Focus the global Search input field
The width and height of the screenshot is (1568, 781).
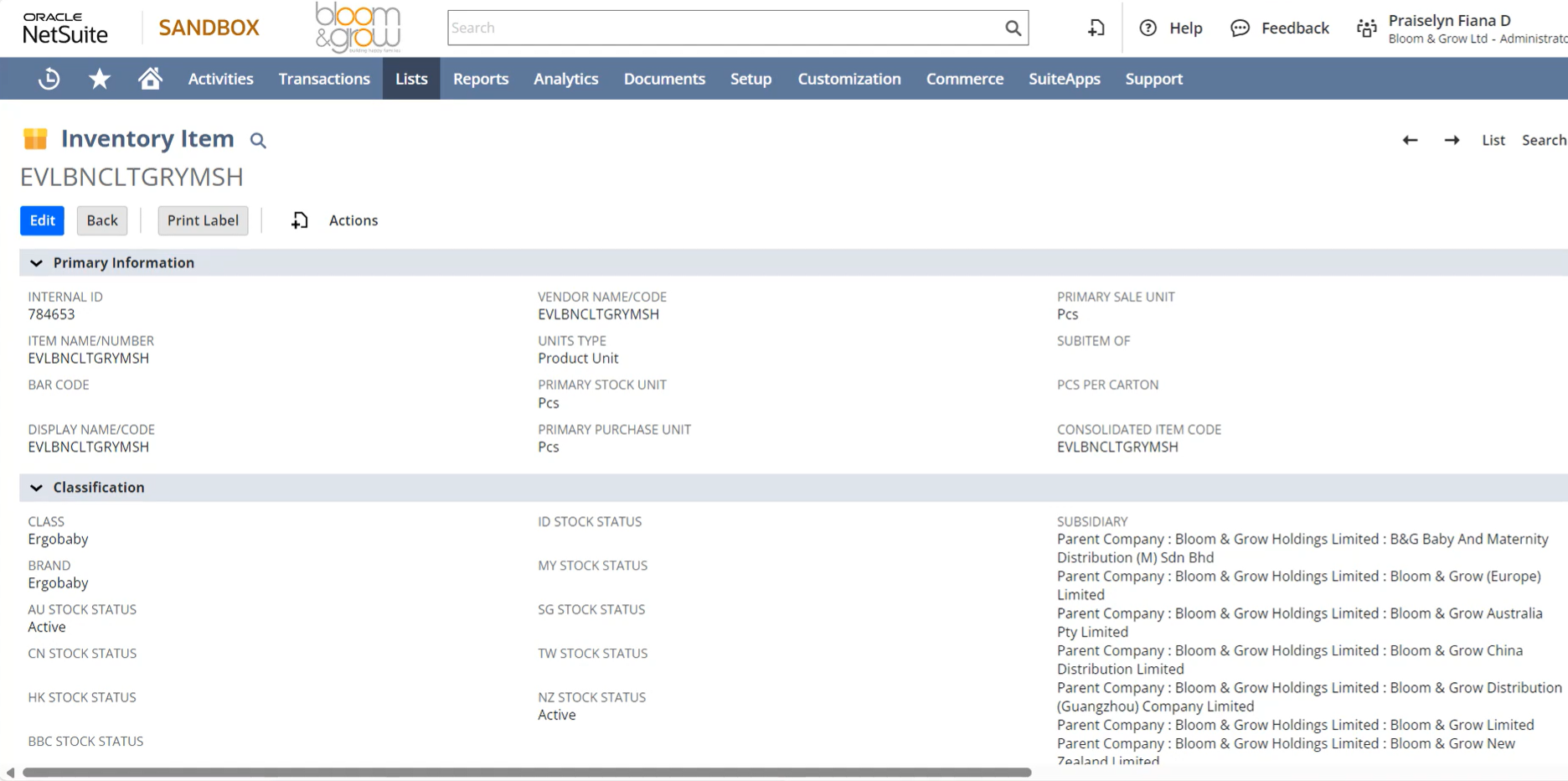point(725,28)
